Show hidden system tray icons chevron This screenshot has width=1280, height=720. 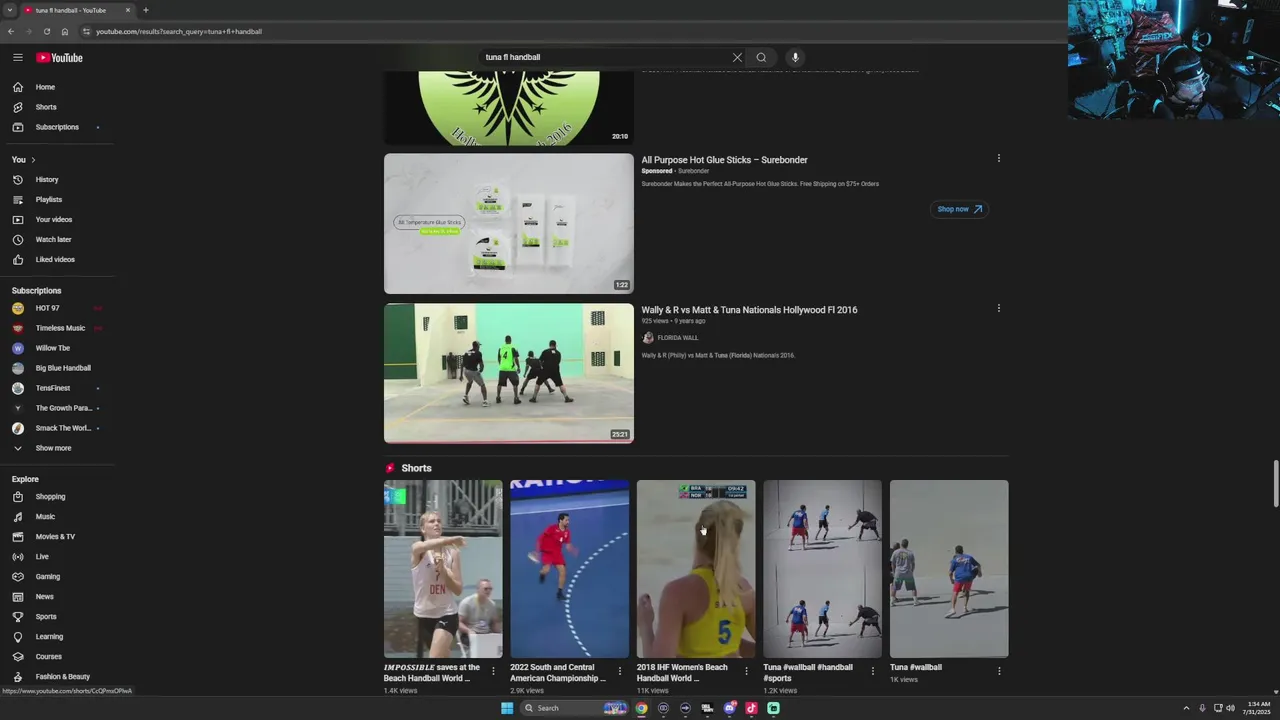(x=1188, y=708)
